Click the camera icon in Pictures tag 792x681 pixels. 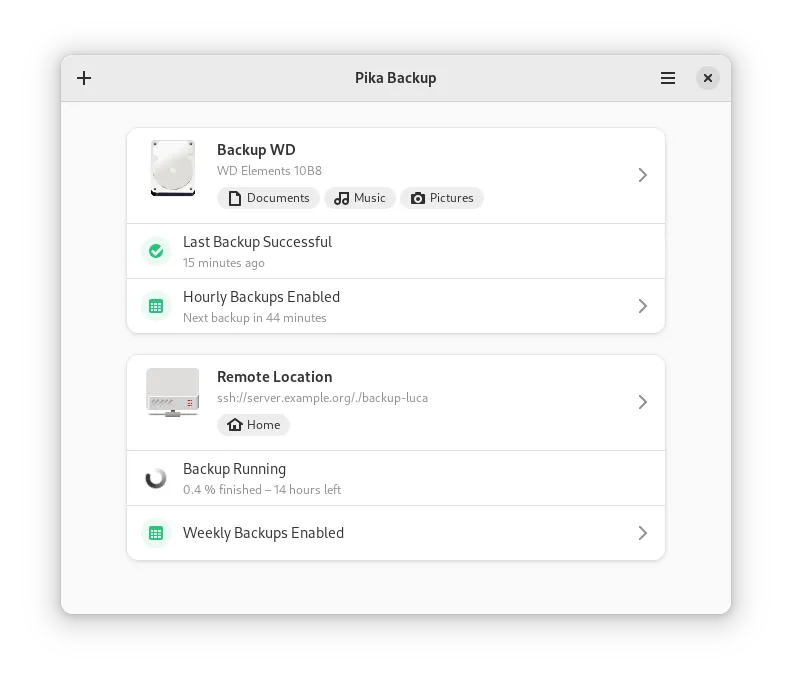click(418, 198)
